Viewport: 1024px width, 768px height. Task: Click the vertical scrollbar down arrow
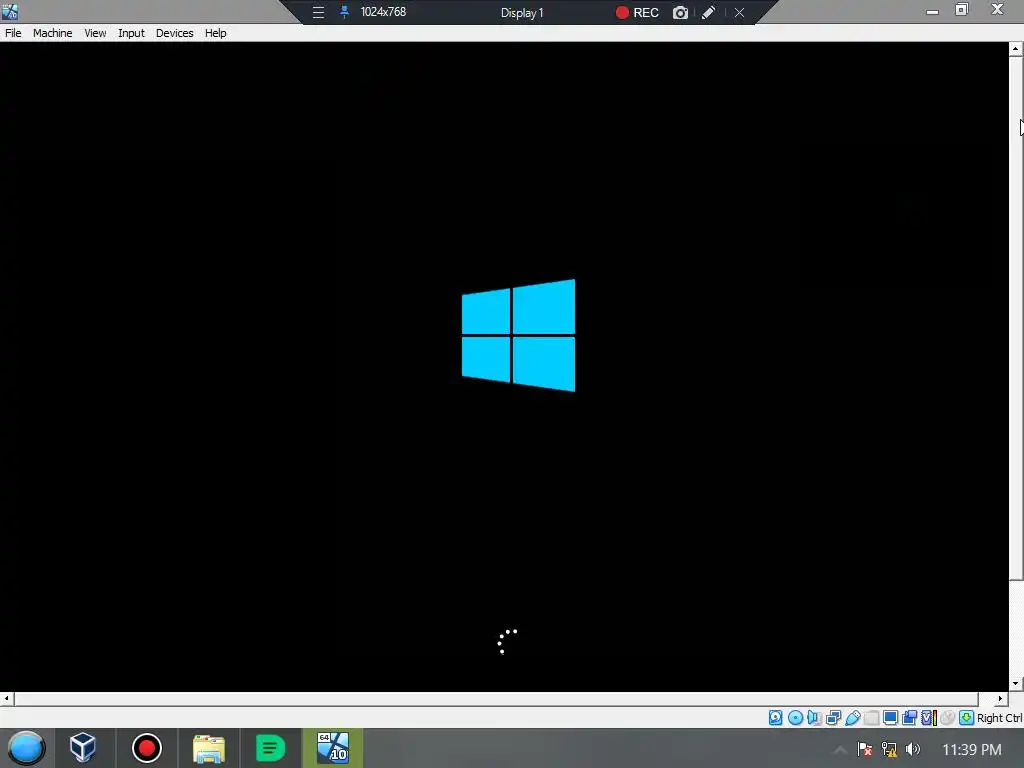tap(1016, 684)
